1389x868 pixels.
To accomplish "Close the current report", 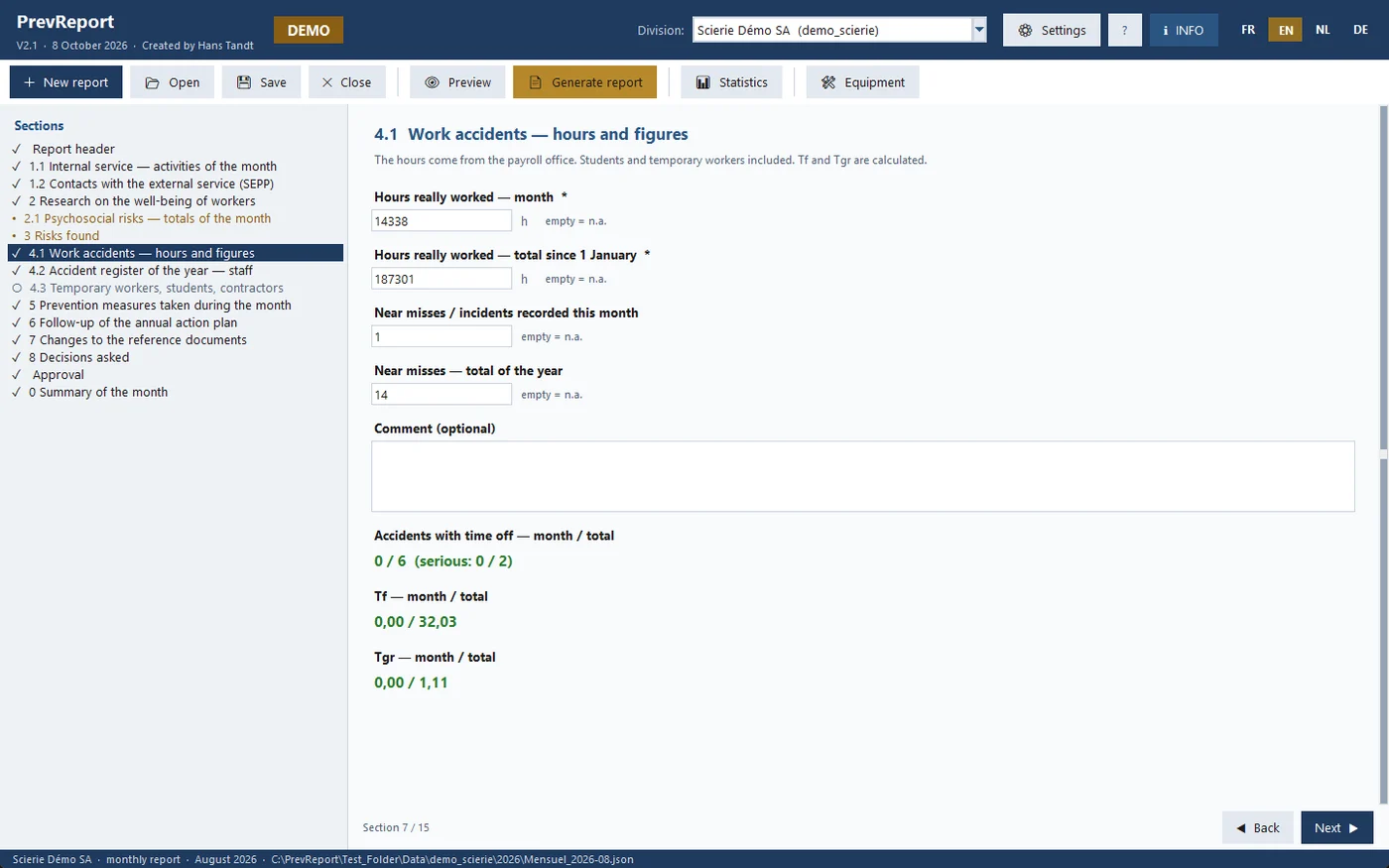I will tap(346, 82).
